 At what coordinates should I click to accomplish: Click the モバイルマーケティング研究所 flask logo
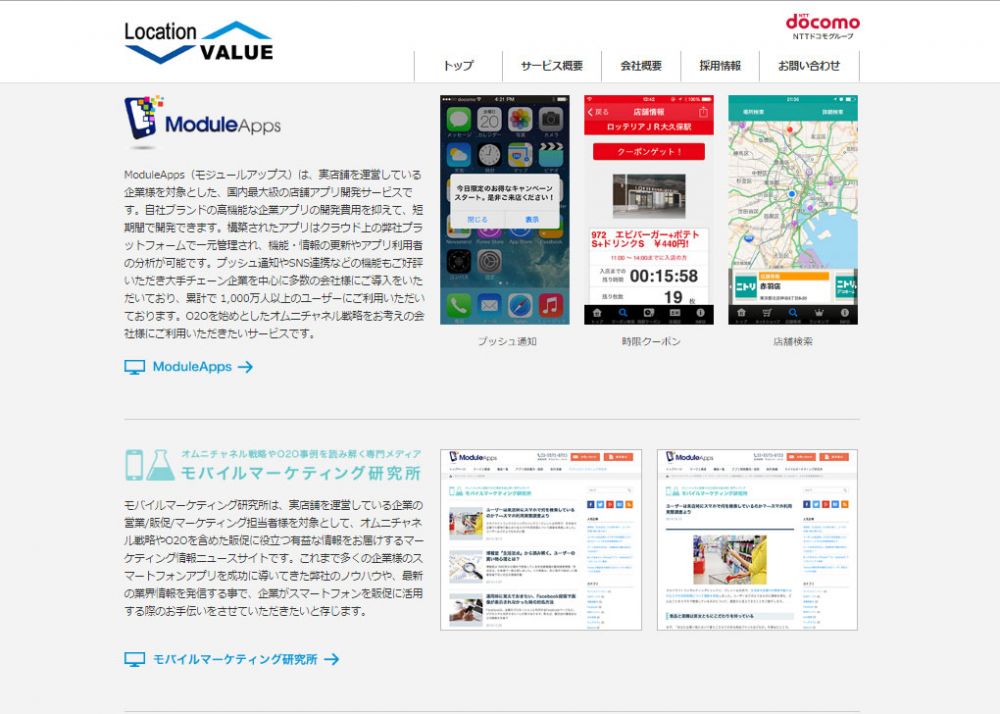[x=150, y=465]
